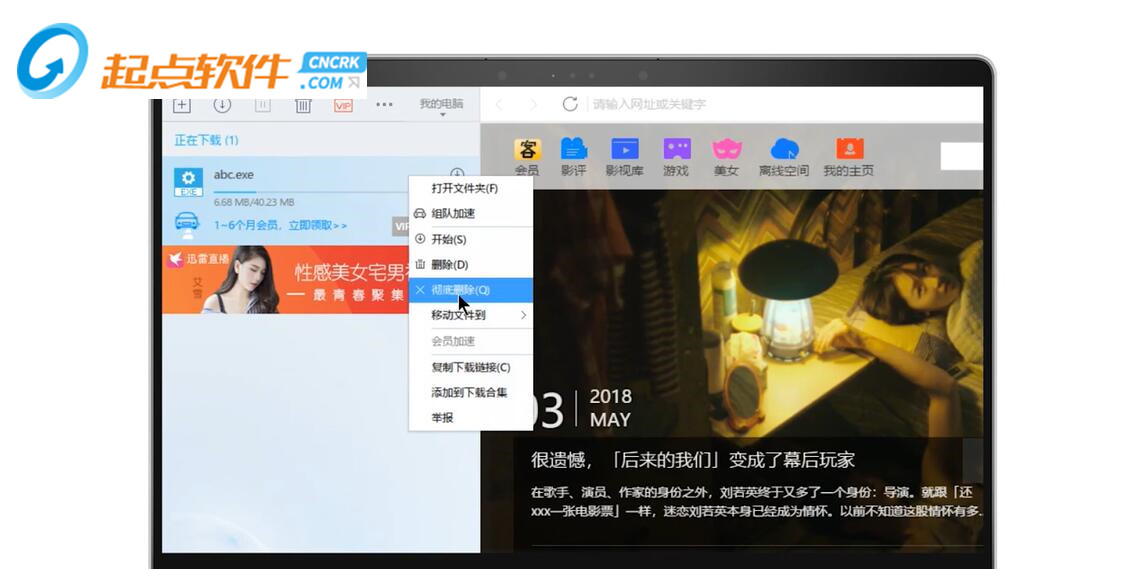Click the resume arrow on abc.exe row
This screenshot has width=1146, height=569.
[457, 175]
